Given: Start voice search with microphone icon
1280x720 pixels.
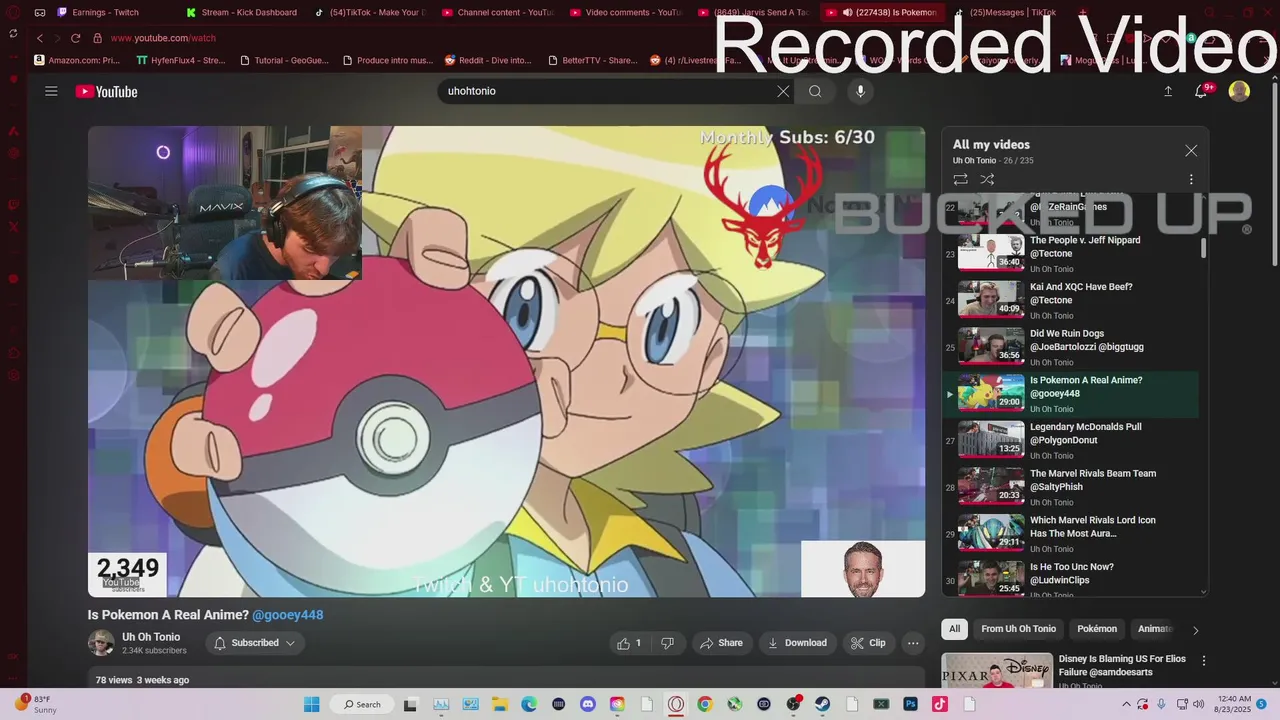Looking at the screenshot, I should pyautogui.click(x=860, y=91).
